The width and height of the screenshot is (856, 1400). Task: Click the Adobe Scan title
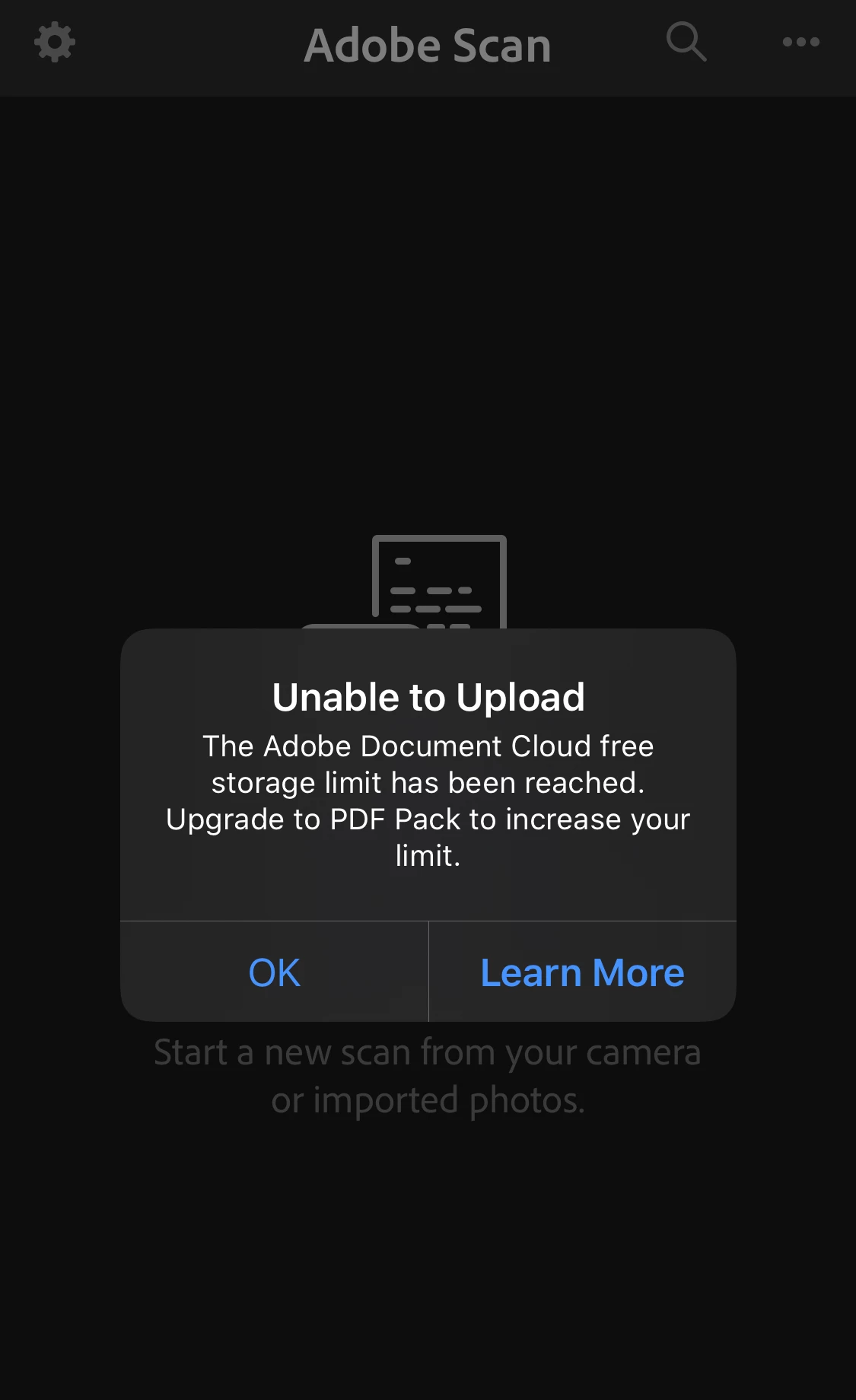click(428, 45)
